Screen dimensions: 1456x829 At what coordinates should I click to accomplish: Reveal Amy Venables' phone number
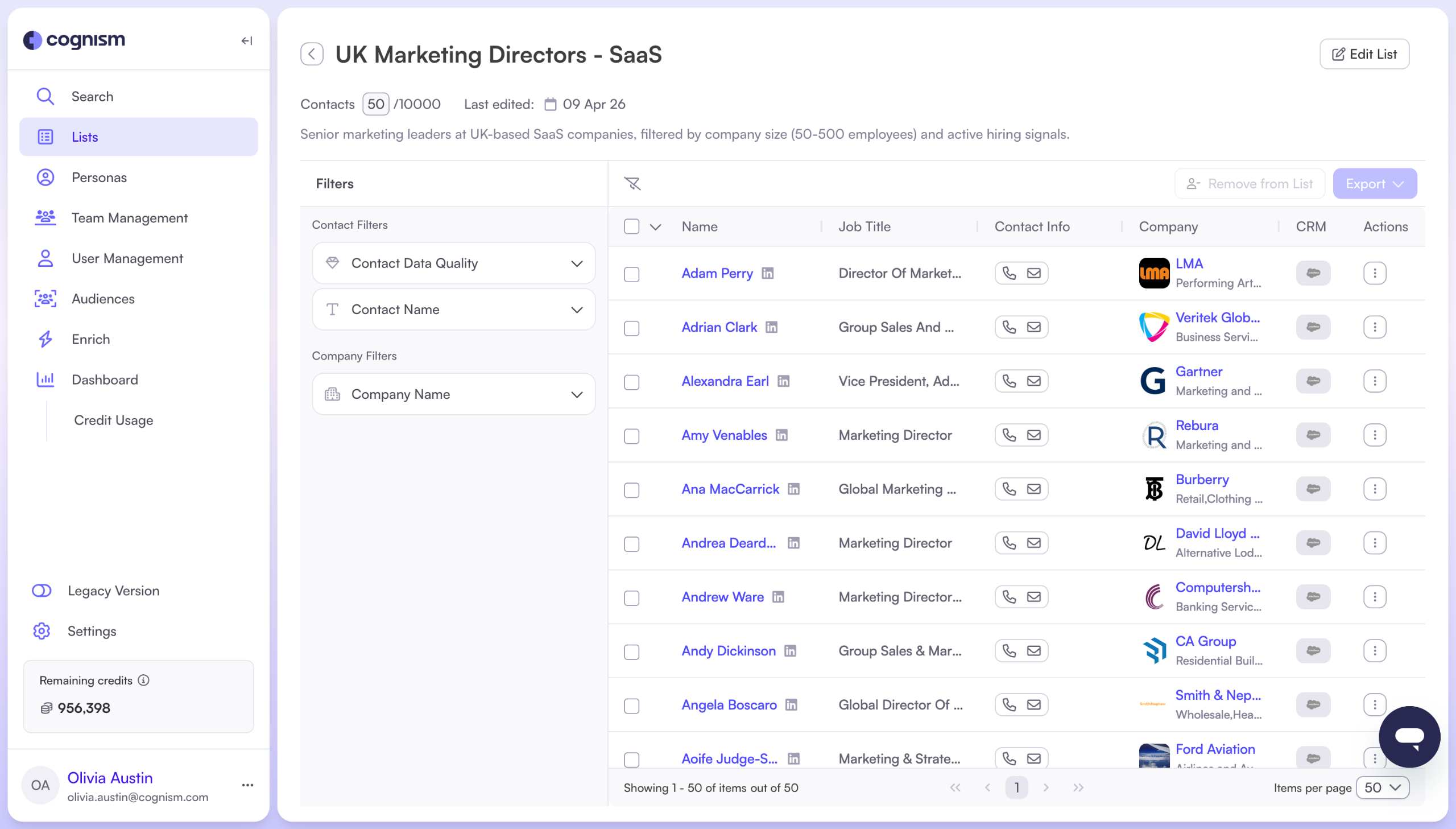[x=1009, y=435]
